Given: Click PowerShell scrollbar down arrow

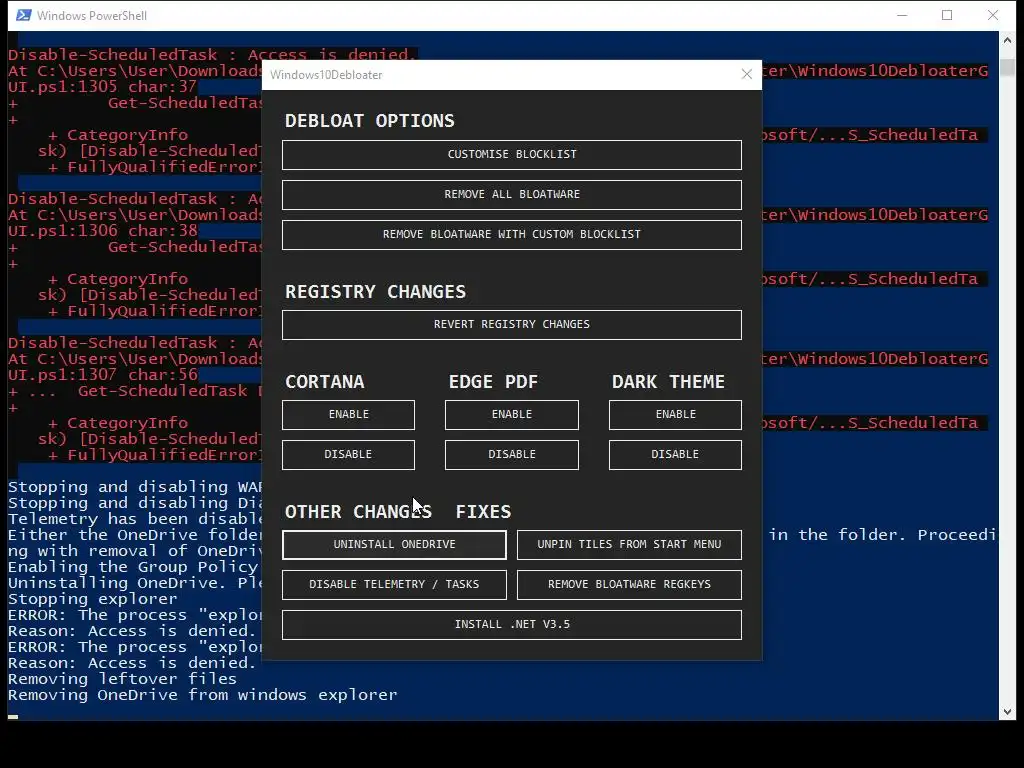Looking at the screenshot, I should [1006, 712].
